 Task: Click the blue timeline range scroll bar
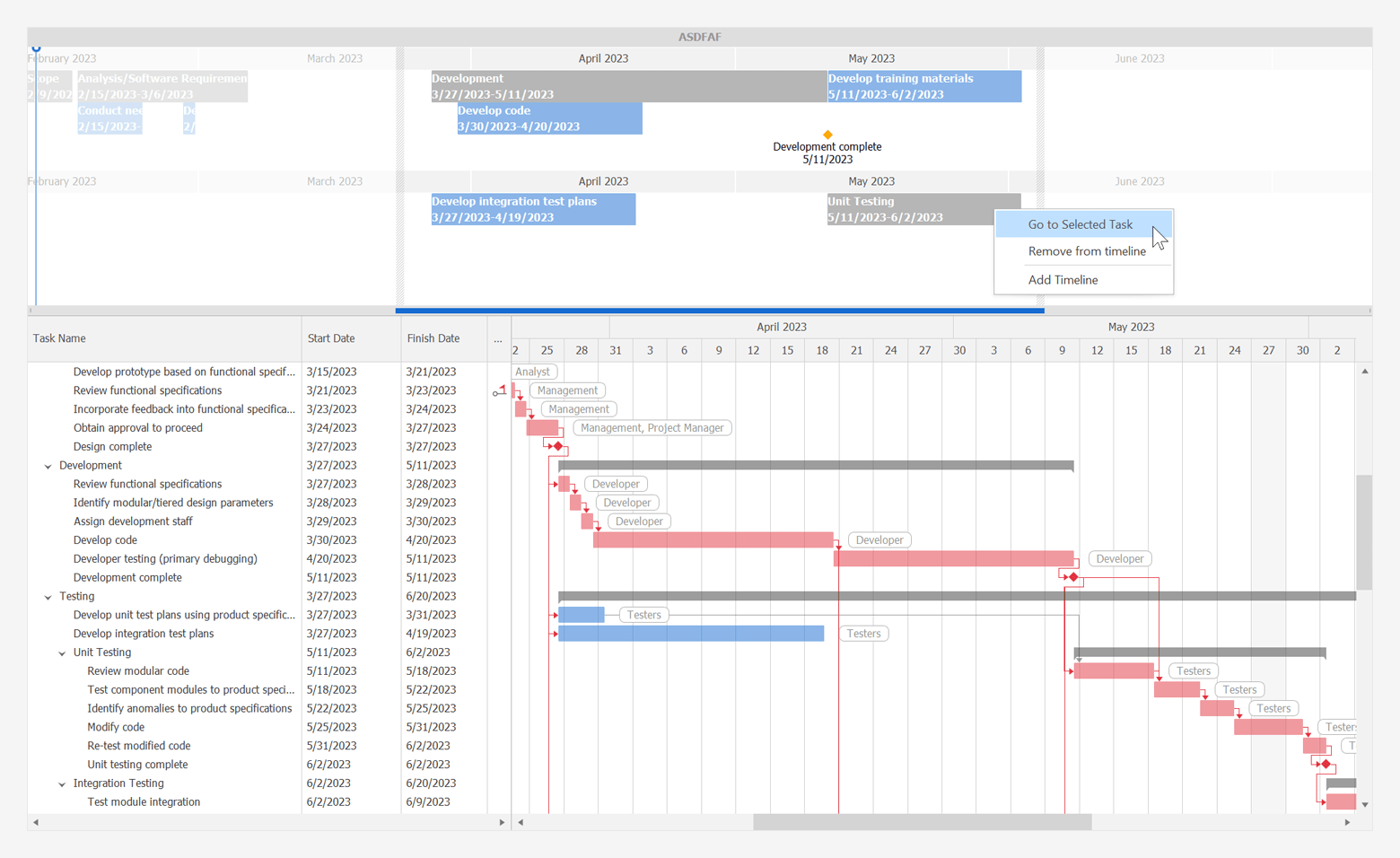(720, 311)
